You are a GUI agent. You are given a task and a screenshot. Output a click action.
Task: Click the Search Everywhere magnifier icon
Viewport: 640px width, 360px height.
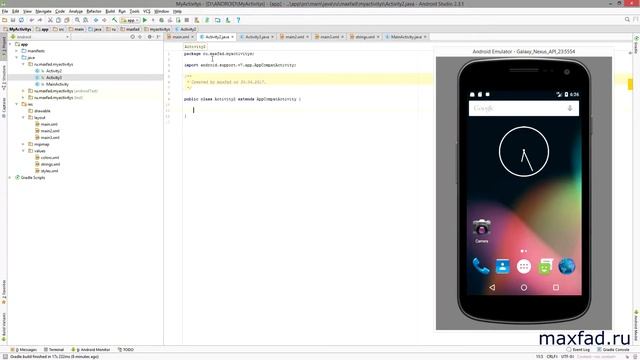click(x=627, y=20)
